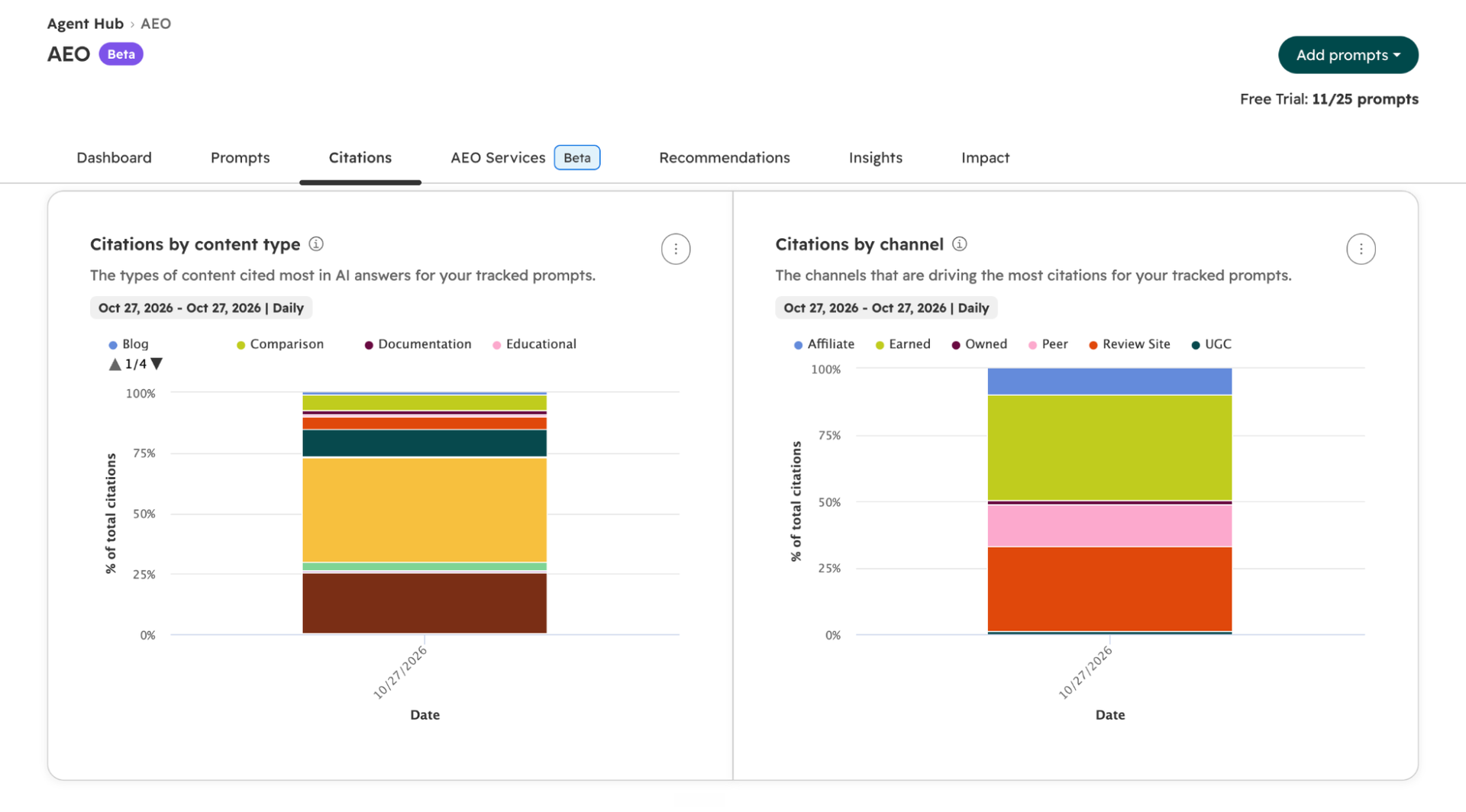1466x812 pixels.
Task: Toggle Blog series in legend
Action: click(129, 344)
